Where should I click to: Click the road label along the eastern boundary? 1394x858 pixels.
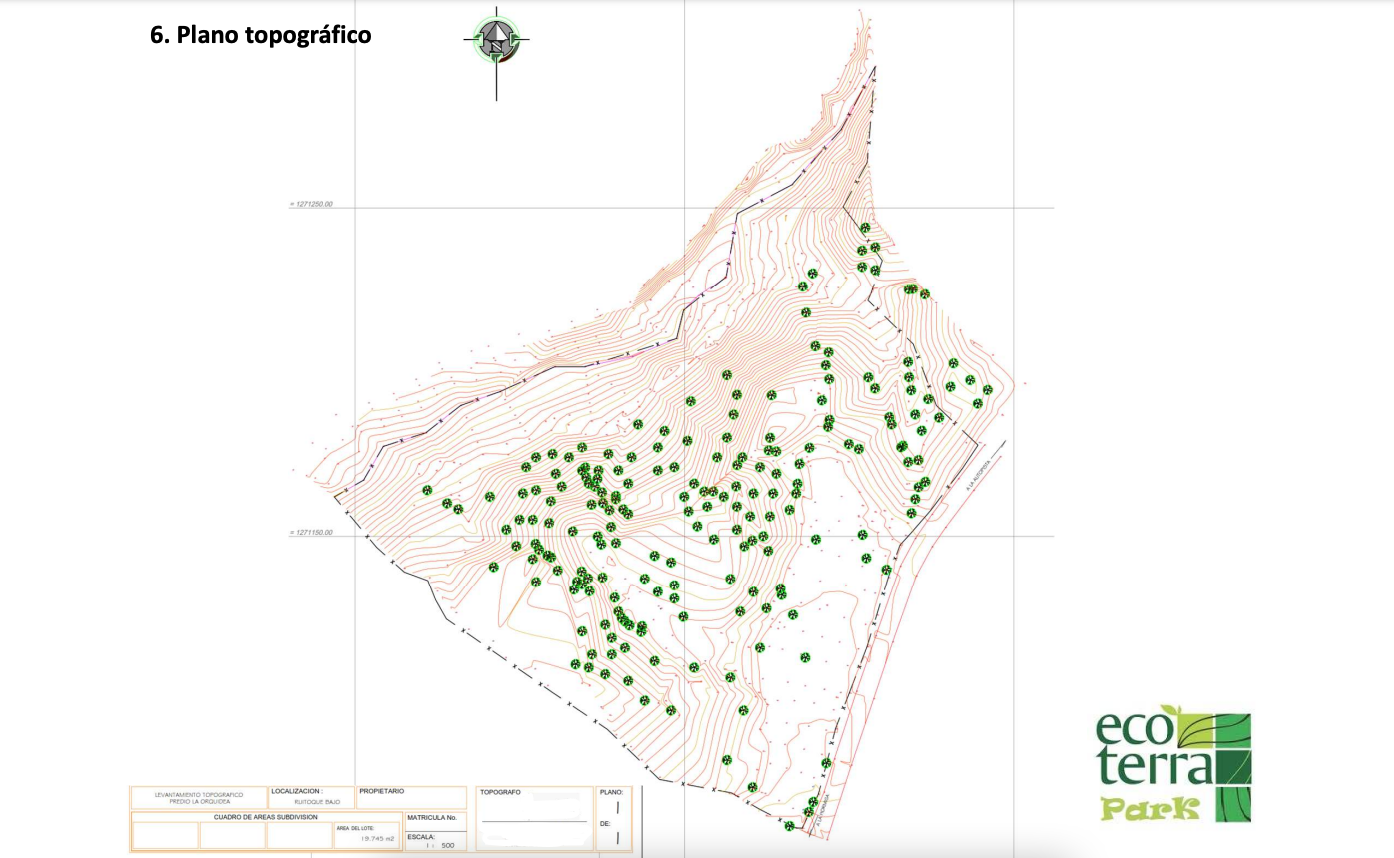(978, 476)
